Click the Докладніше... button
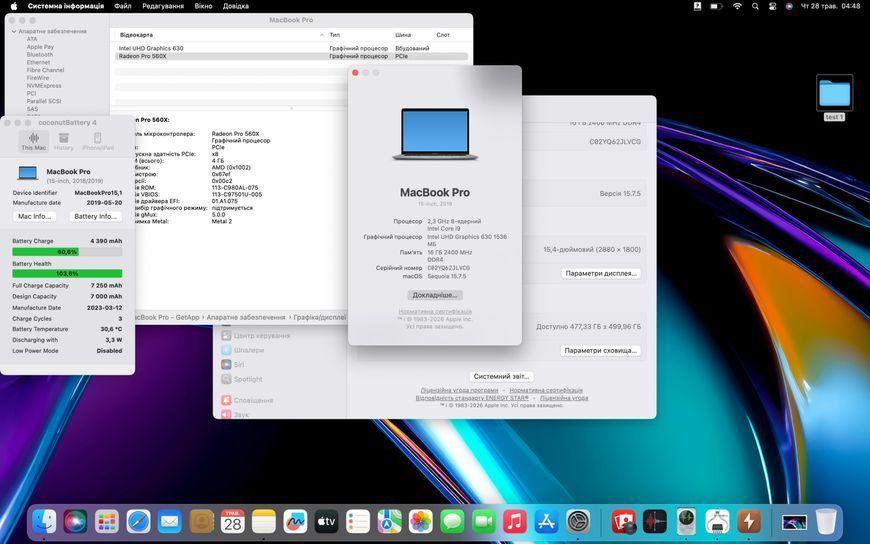Image resolution: width=870 pixels, height=544 pixels. click(434, 295)
